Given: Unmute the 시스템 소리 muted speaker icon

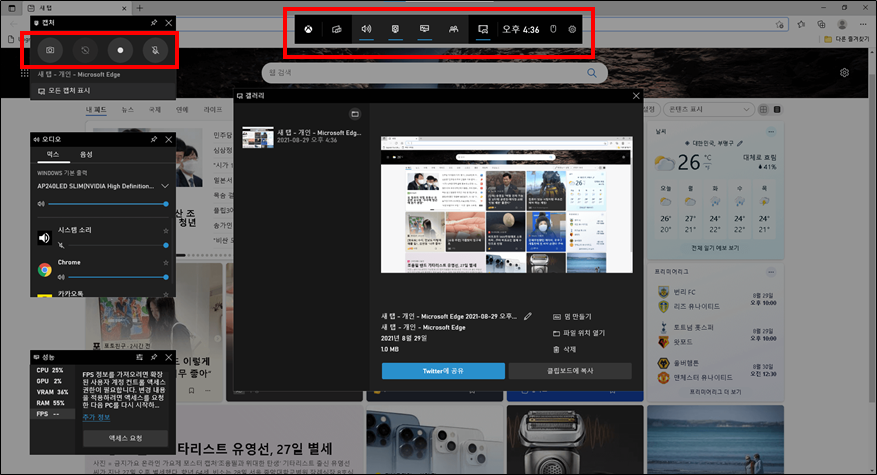Looking at the screenshot, I should click(61, 245).
